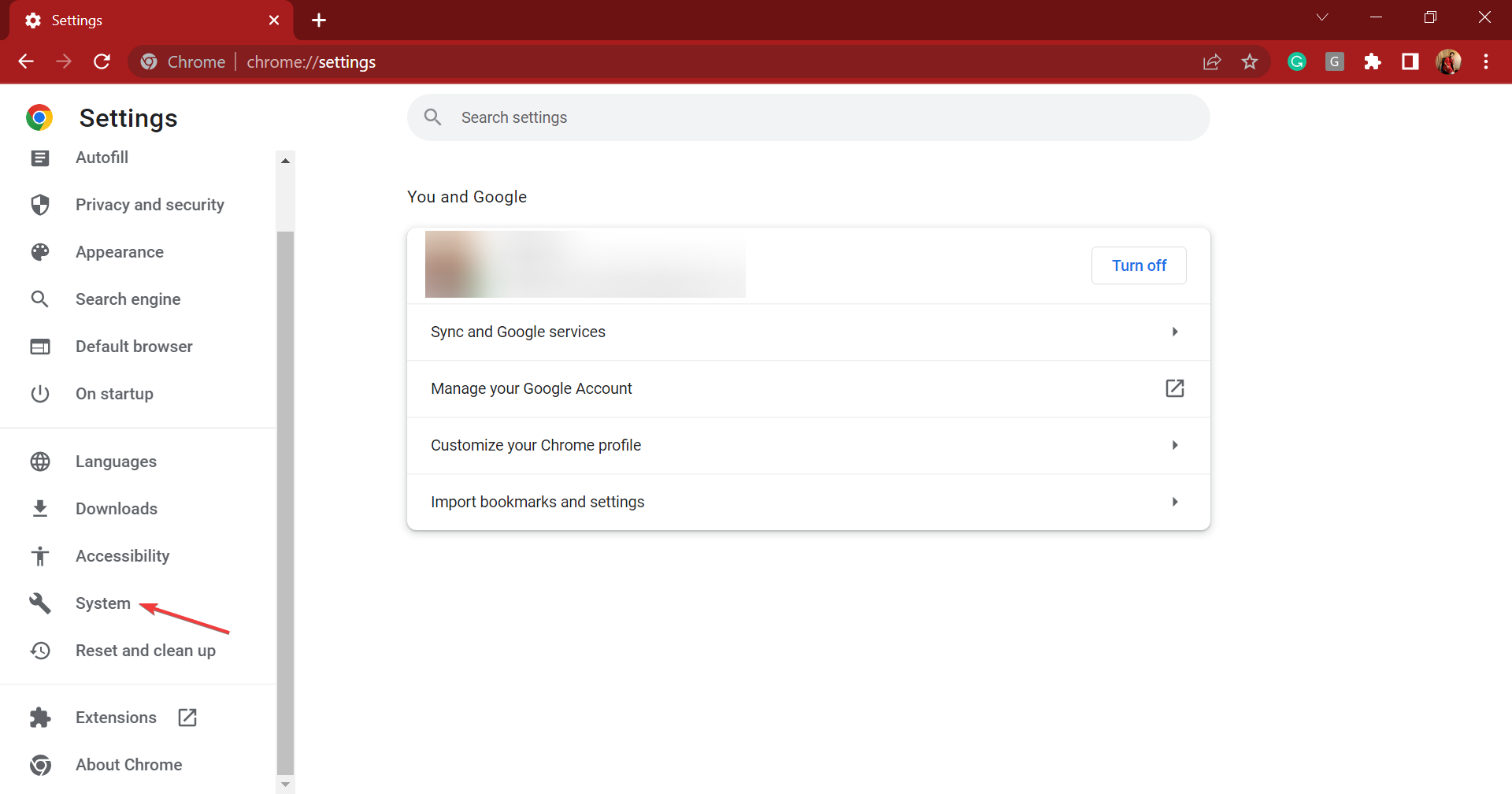
Task: Click the Extensions external link icon
Action: click(187, 718)
